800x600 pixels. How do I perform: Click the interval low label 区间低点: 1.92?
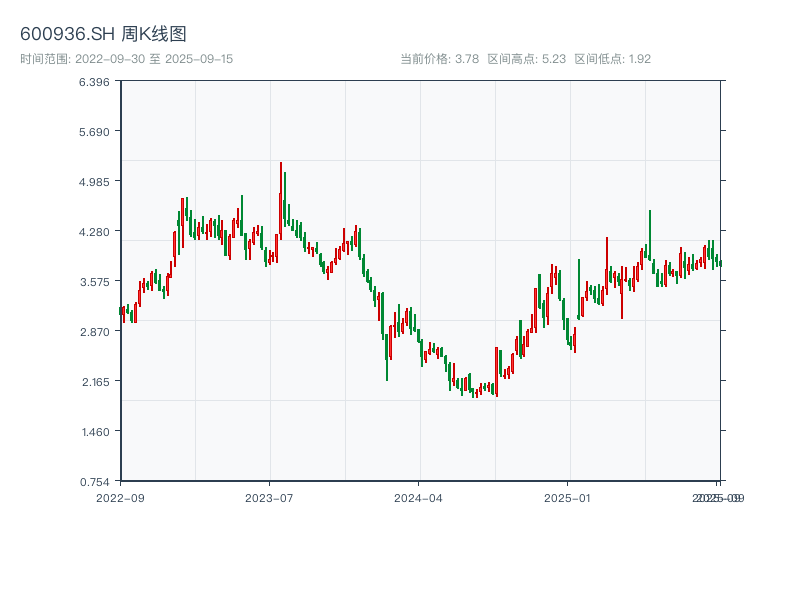612,59
